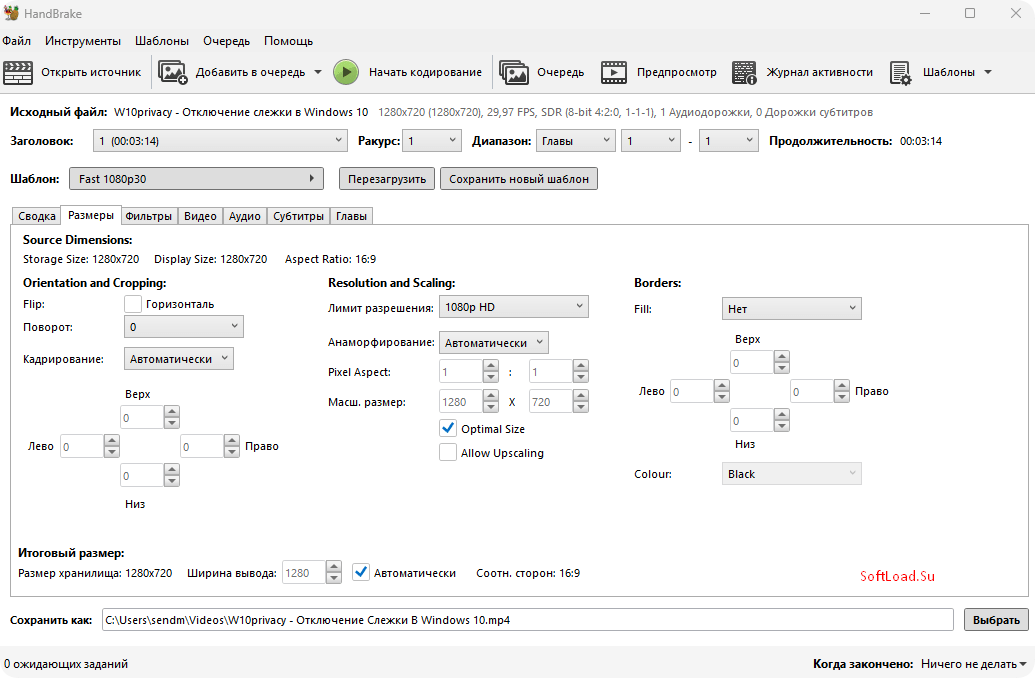Screen dimensions: 1035x678
Task: Open the Borders Fill dropdown
Action: (x=791, y=308)
